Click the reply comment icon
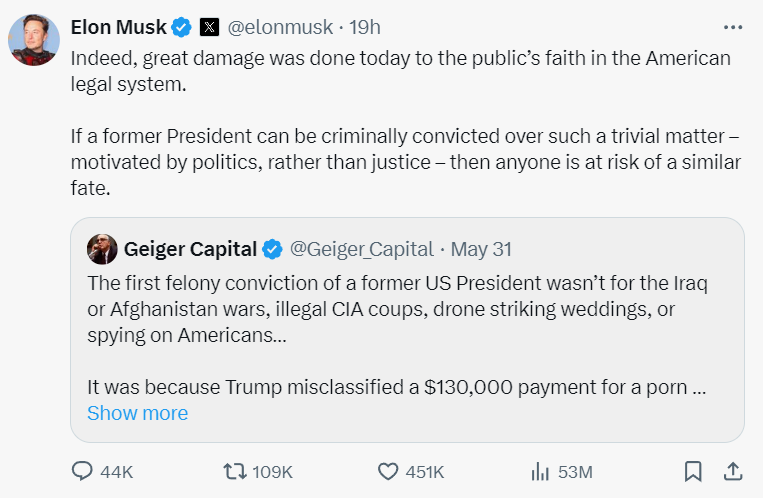The height and width of the screenshot is (498, 763). pyautogui.click(x=83, y=471)
